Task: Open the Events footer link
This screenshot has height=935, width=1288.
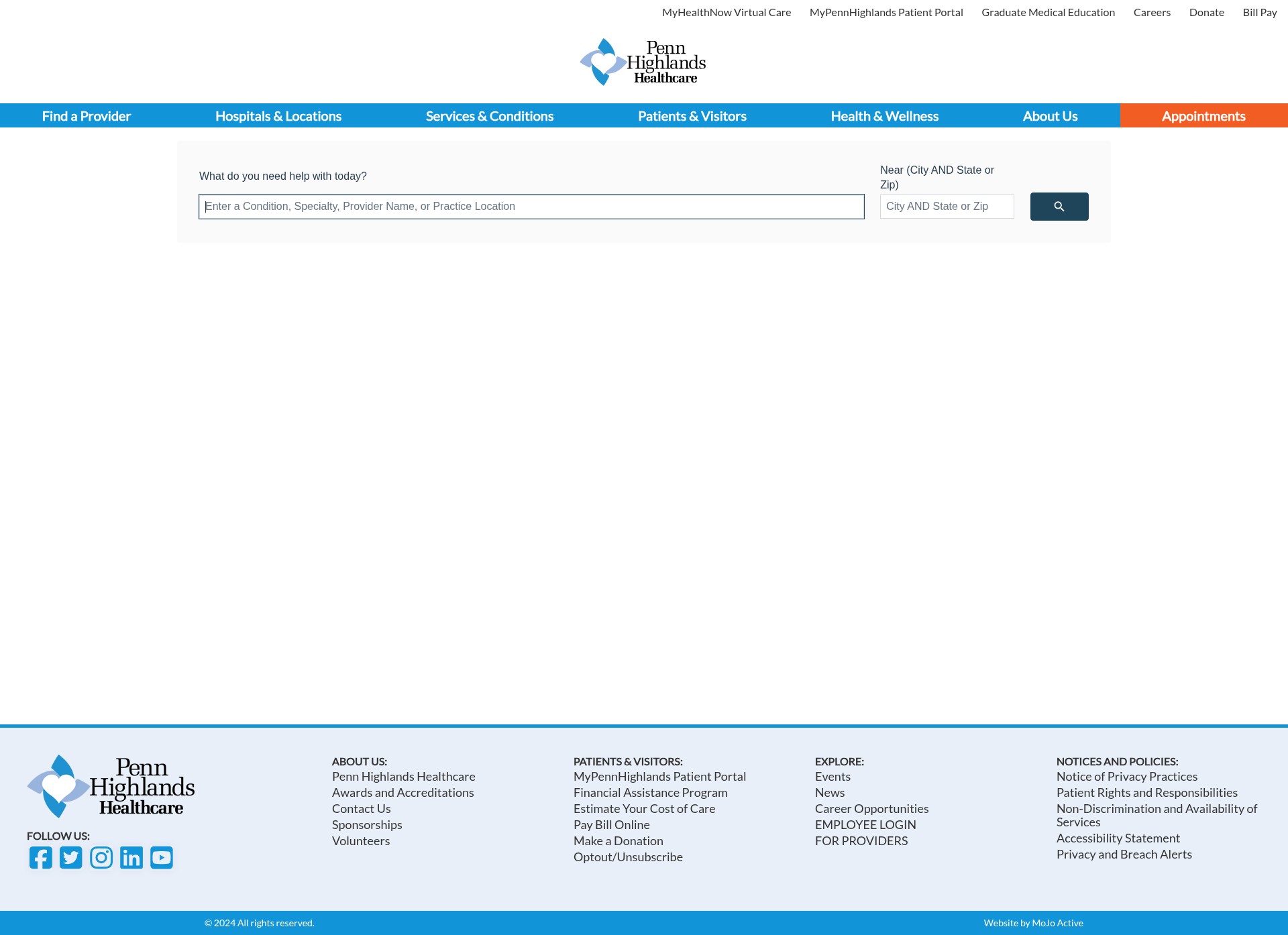Action: tap(833, 776)
